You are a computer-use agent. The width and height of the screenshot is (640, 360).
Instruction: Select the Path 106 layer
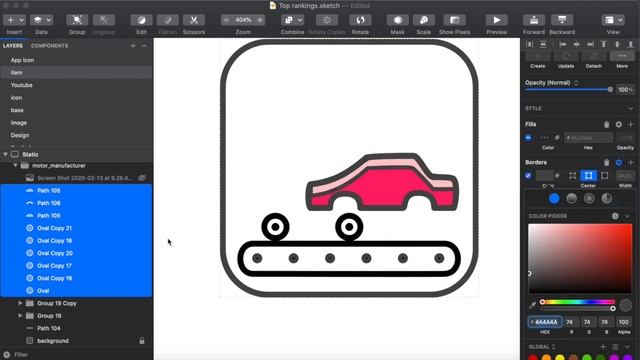pos(76,203)
